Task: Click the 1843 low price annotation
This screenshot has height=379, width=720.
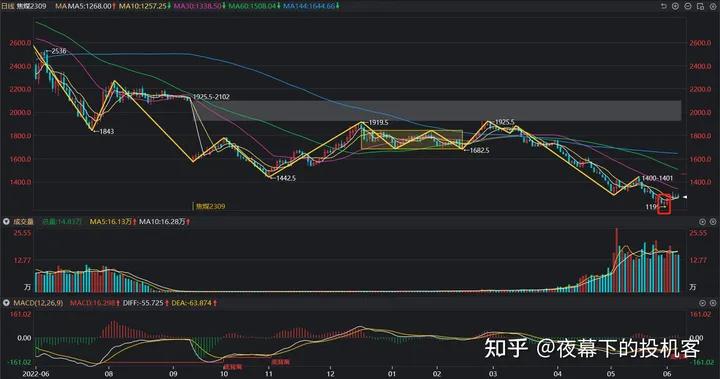Action: pyautogui.click(x=107, y=131)
